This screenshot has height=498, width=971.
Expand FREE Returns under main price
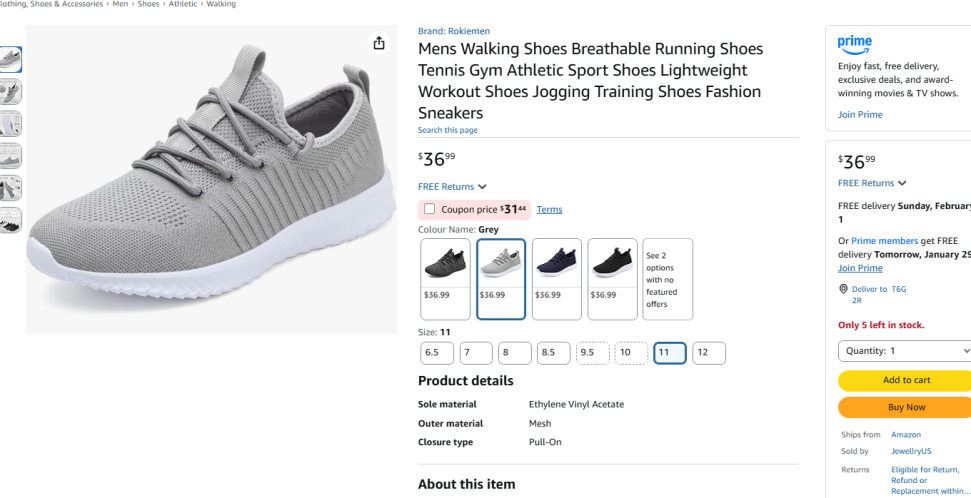(452, 187)
